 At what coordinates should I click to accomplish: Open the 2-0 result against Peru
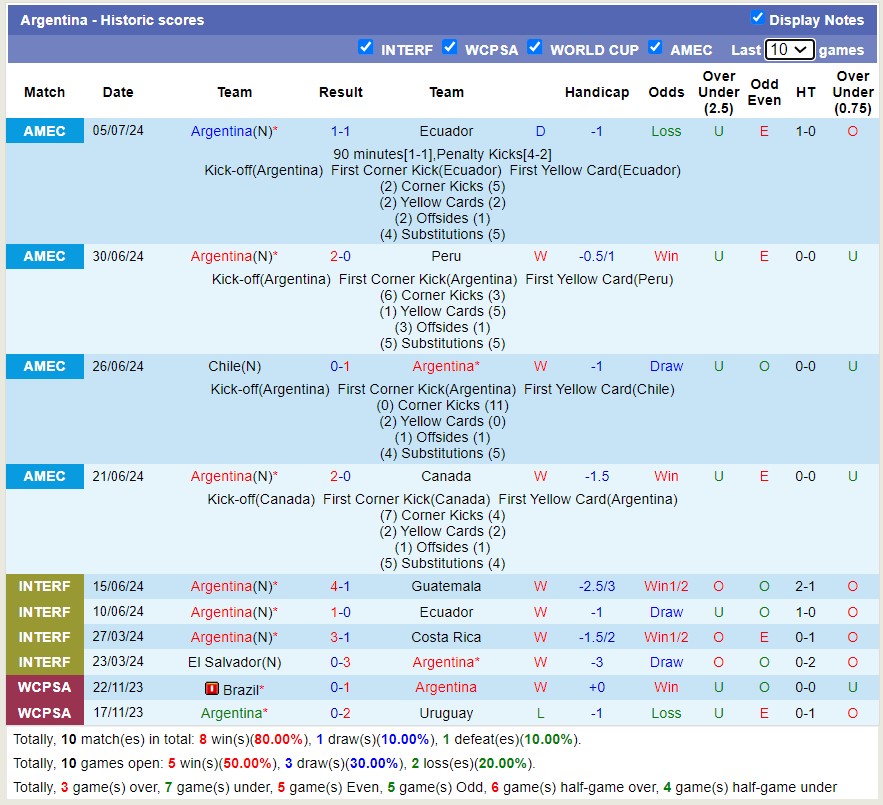[x=340, y=256]
